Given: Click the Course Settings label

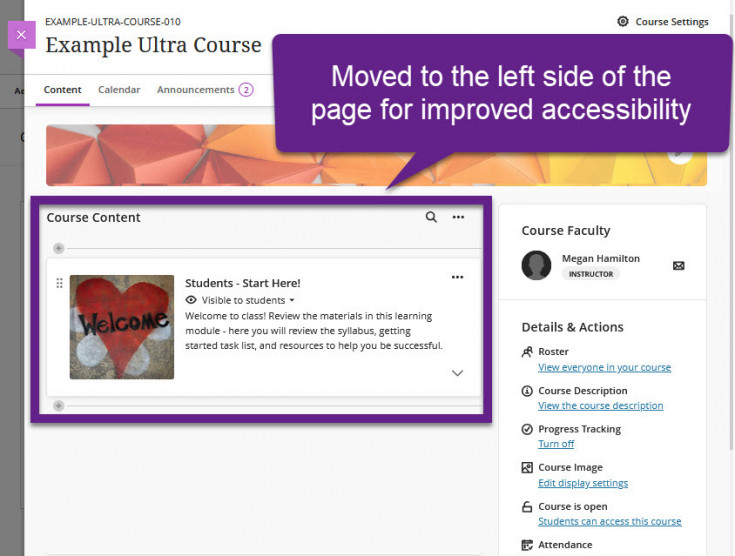Looking at the screenshot, I should (672, 22).
